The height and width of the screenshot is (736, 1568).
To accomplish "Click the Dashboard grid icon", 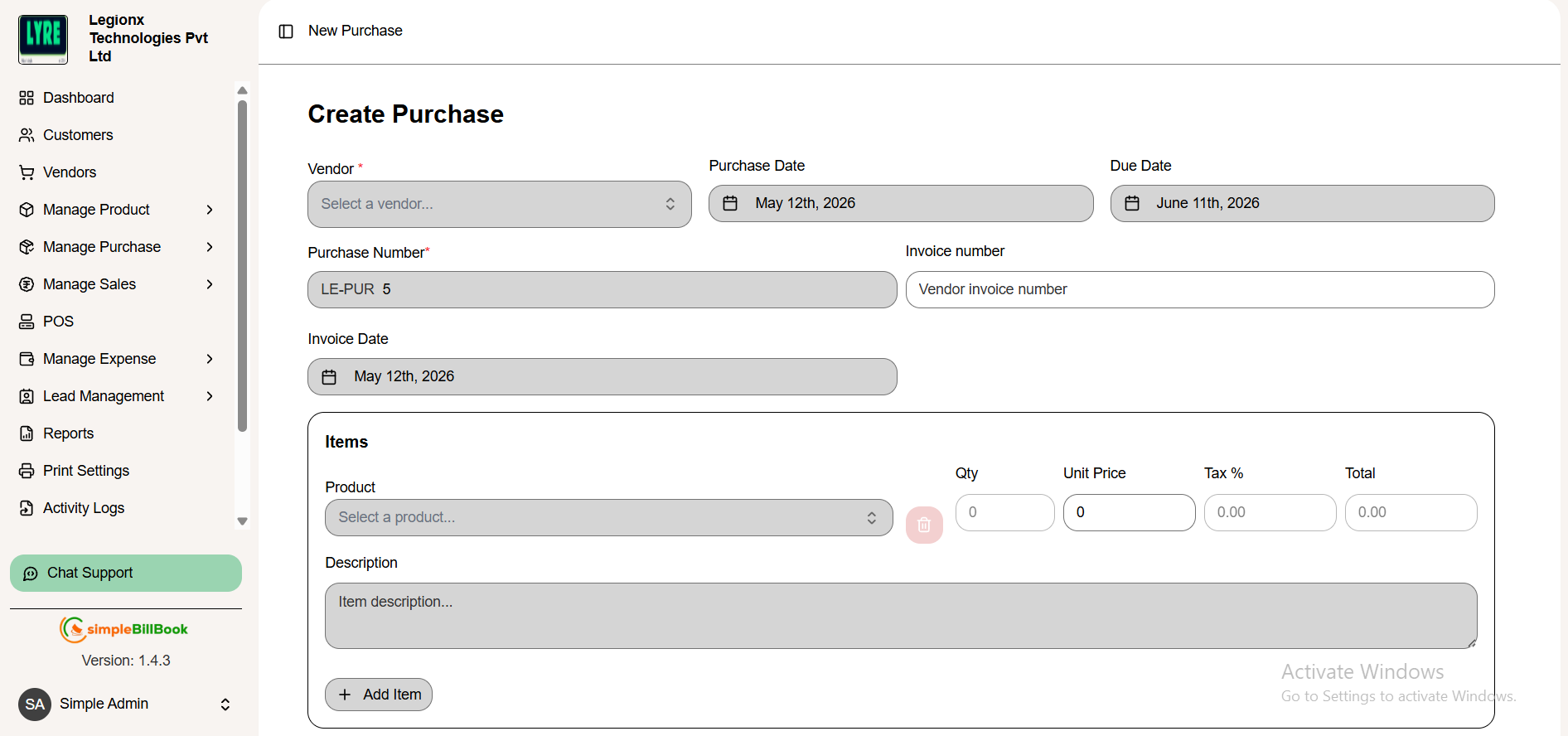I will (x=27, y=98).
